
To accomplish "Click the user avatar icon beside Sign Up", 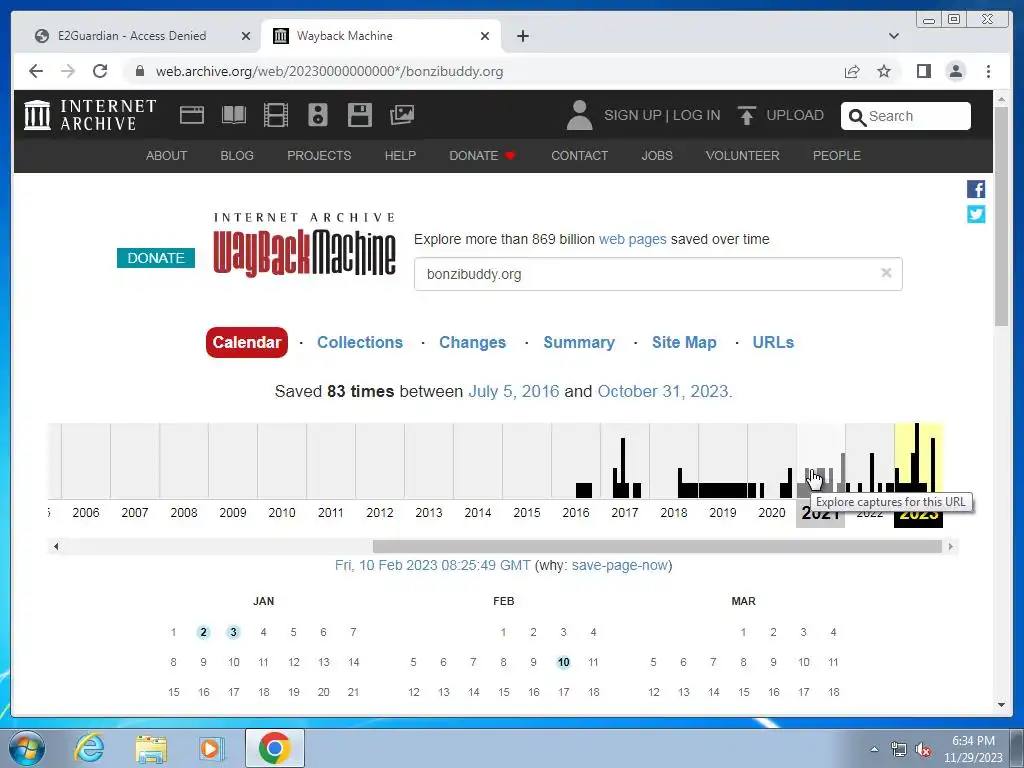I will [579, 115].
